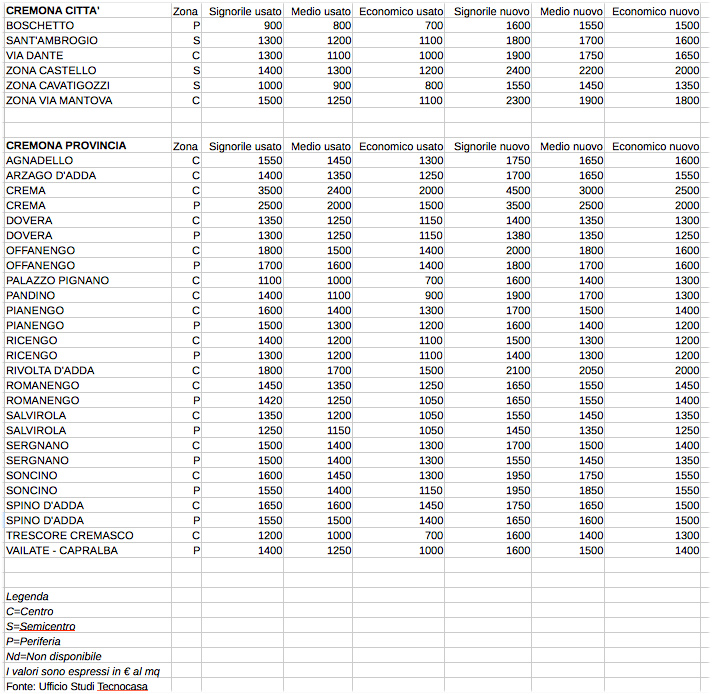Viewport: 712px width, 694px height.
Task: Click the CREMONA PROVINCIA header cell
Action: [66, 145]
